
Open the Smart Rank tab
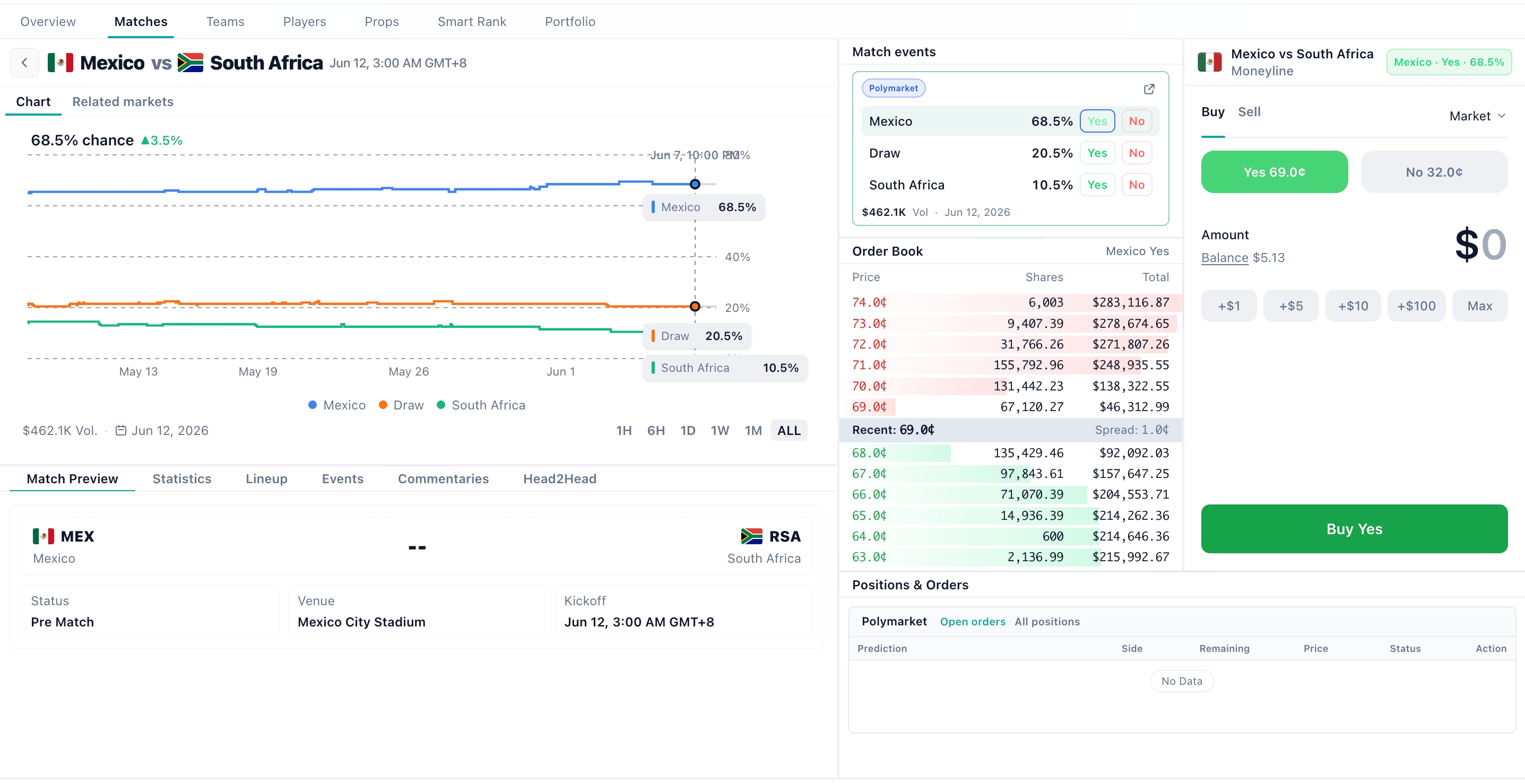click(472, 22)
